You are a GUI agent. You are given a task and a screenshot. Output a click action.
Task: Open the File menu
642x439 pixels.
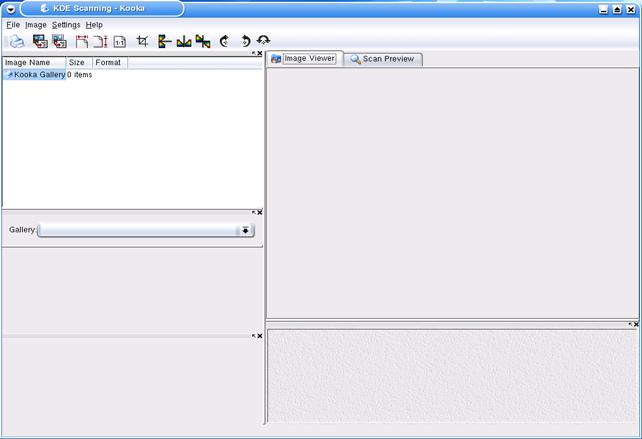point(13,24)
